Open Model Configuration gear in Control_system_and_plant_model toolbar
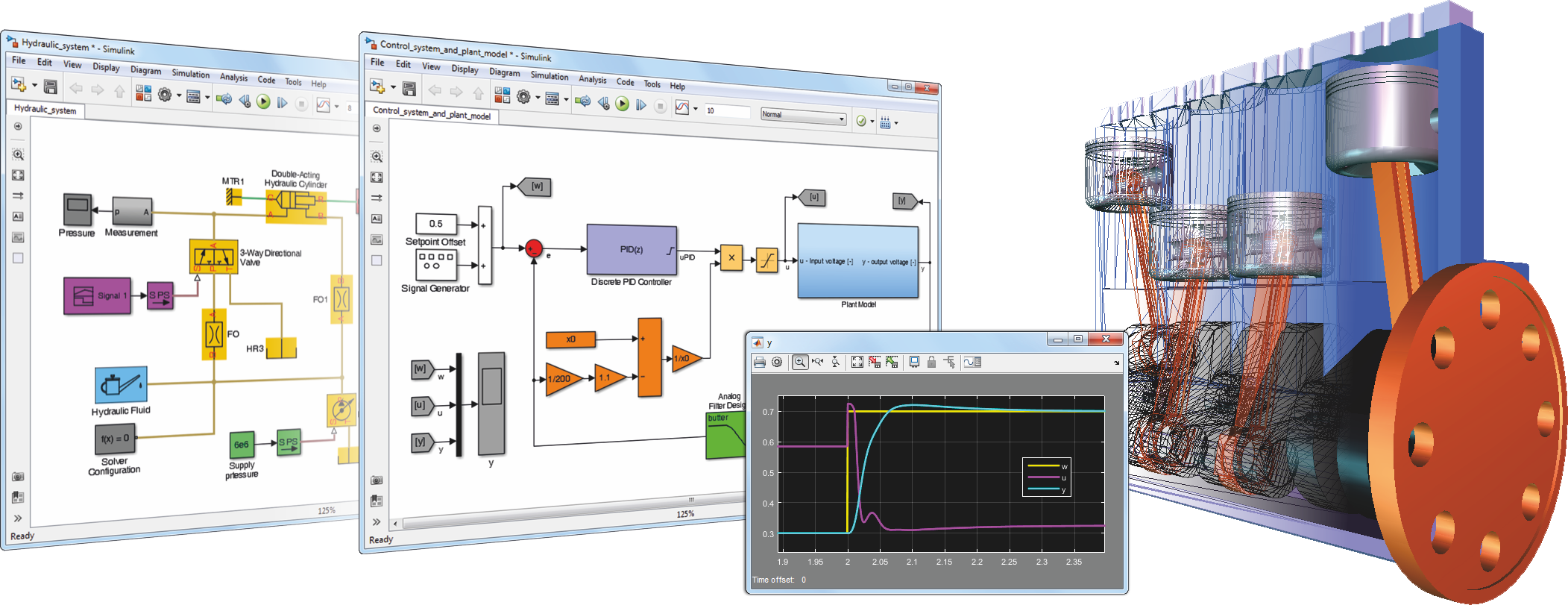Viewport: 1568px width, 605px height. 523,97
